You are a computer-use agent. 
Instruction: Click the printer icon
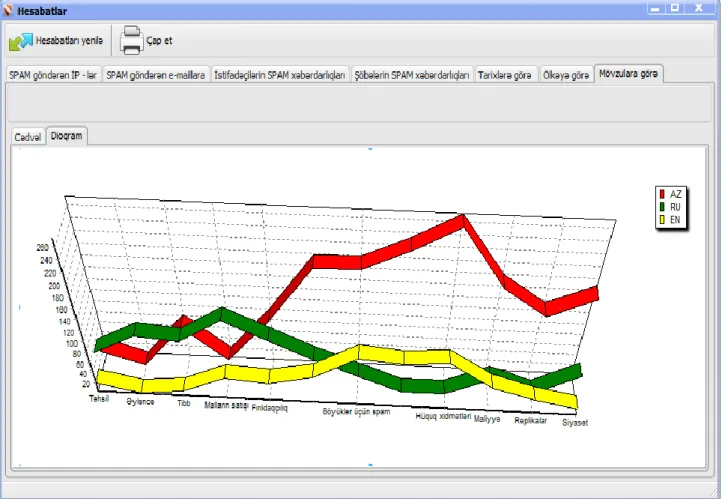pyautogui.click(x=131, y=40)
